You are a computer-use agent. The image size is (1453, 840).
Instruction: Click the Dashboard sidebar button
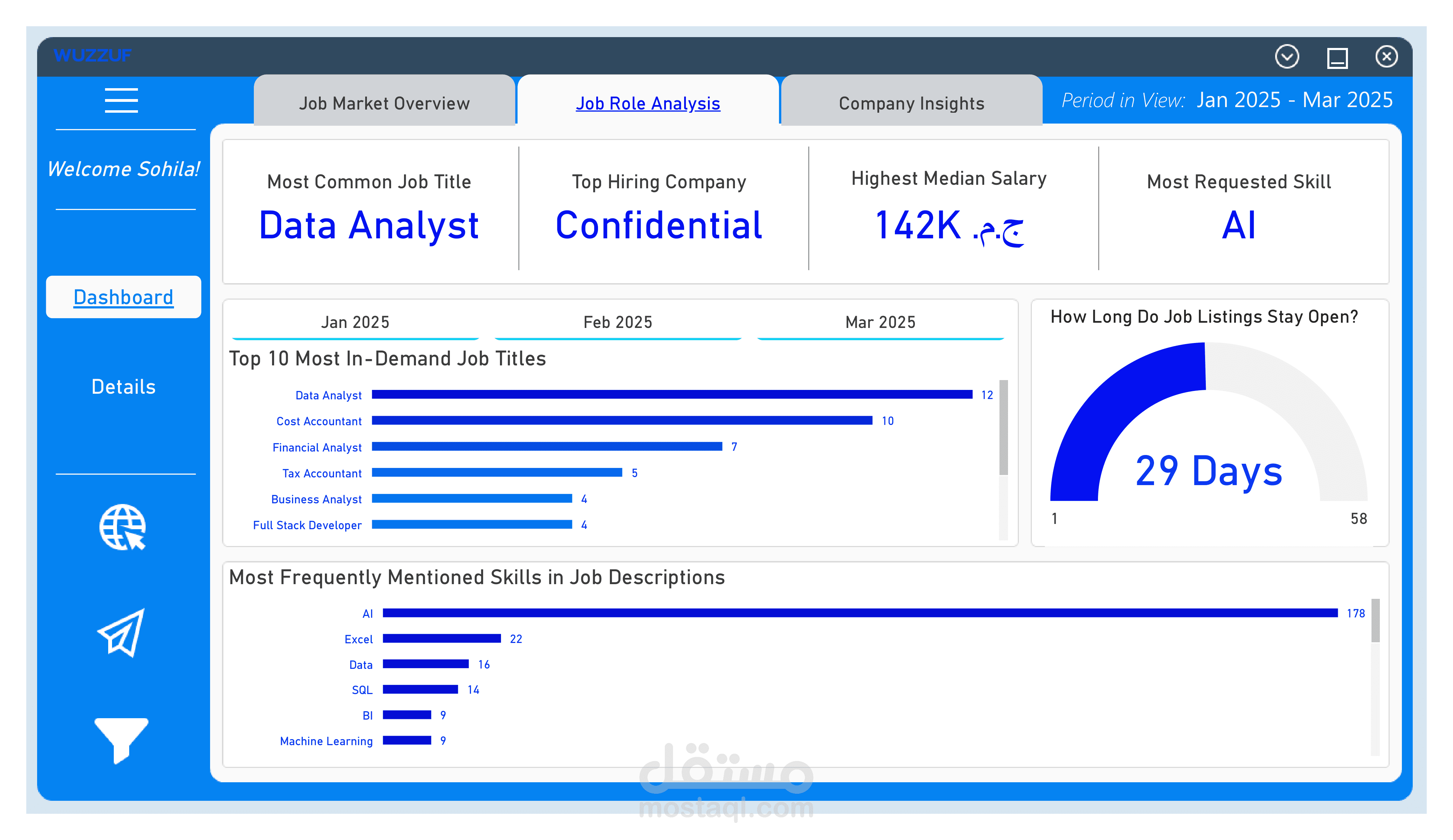tap(123, 297)
